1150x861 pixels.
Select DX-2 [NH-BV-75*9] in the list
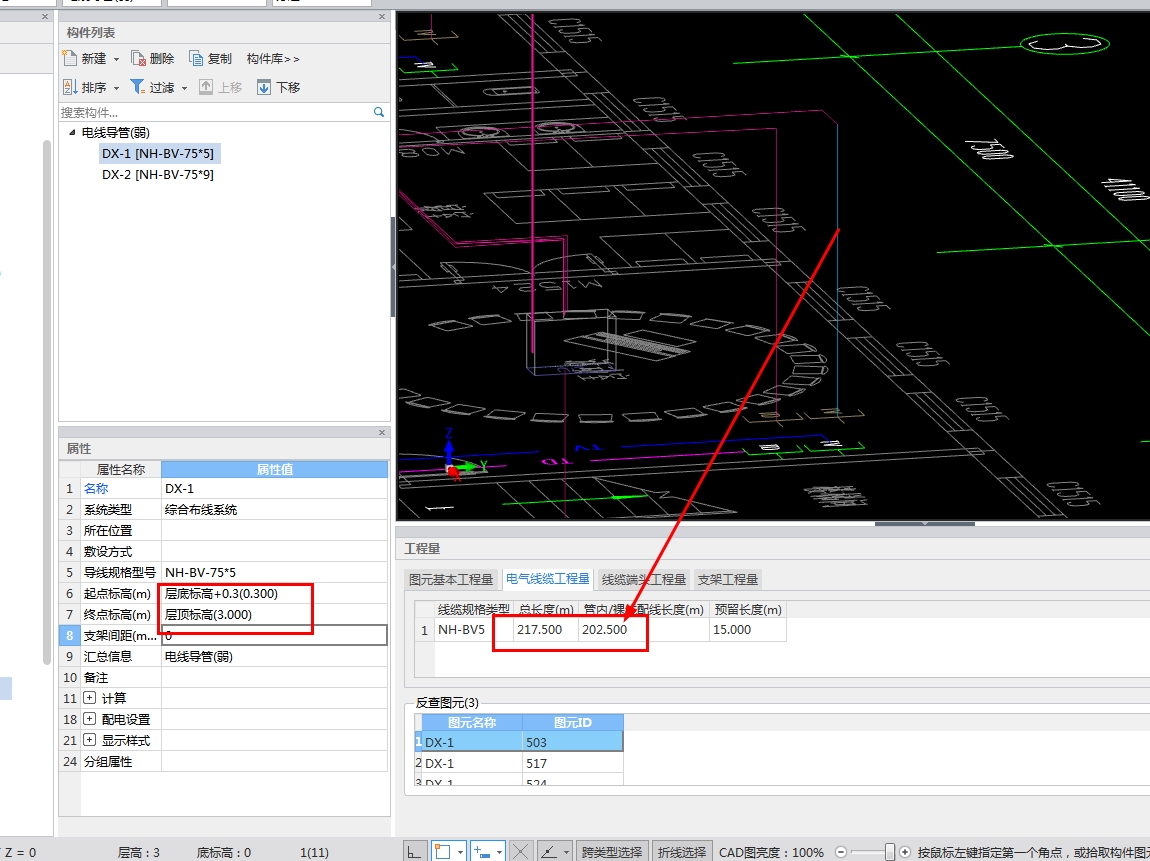click(x=158, y=175)
